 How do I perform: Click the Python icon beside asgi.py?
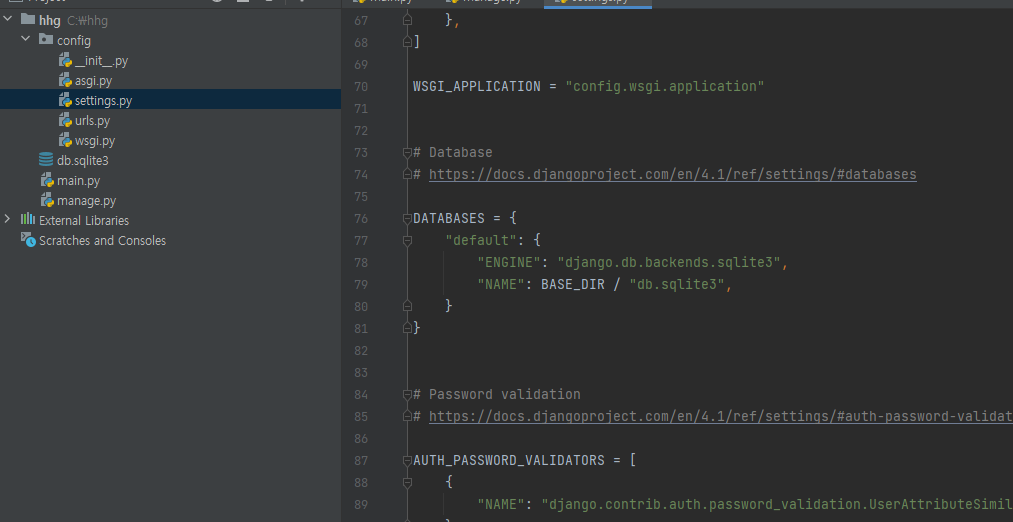tap(65, 81)
